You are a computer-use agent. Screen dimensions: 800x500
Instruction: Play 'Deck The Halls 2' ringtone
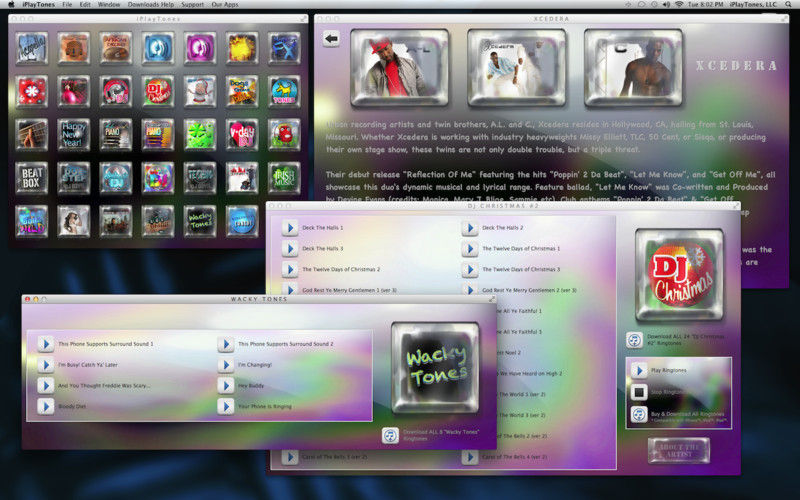470,228
